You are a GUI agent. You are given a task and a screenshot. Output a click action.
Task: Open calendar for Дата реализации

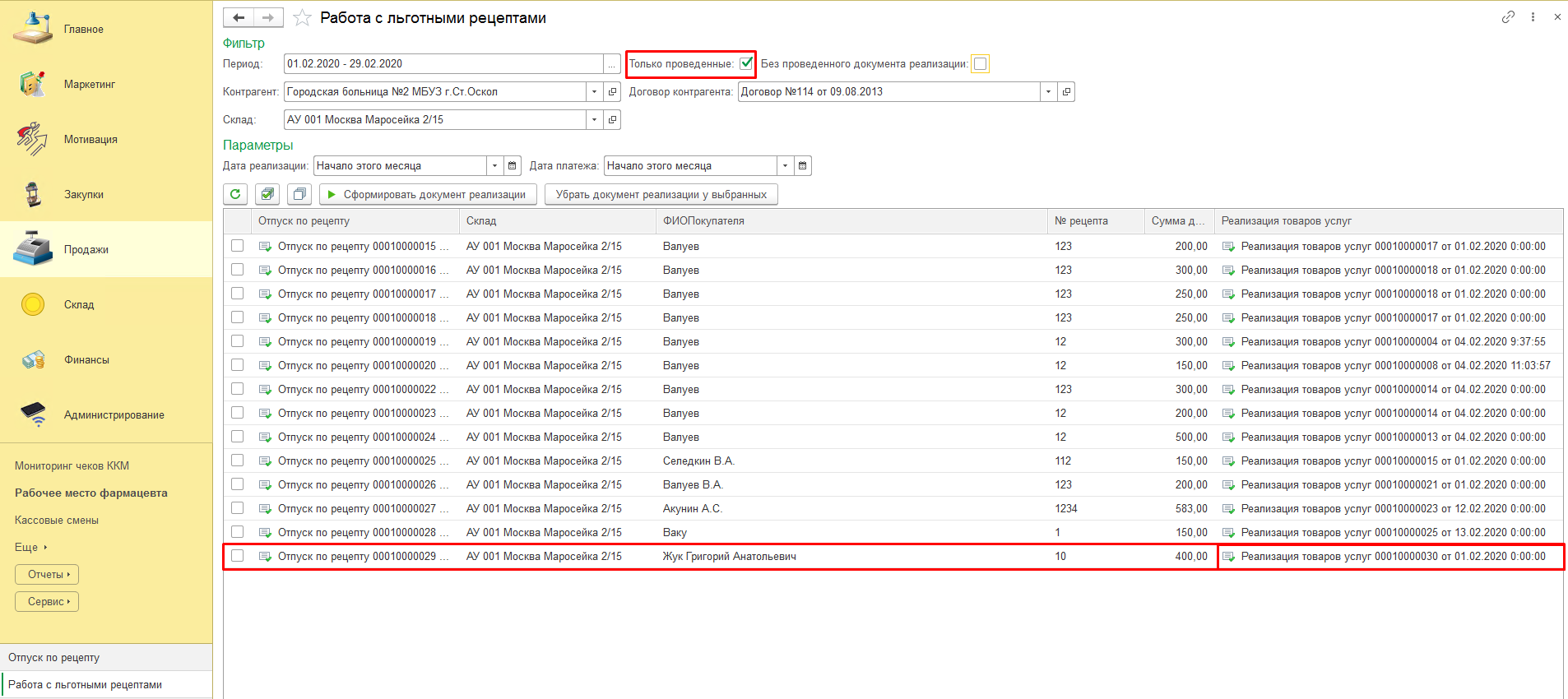(513, 166)
